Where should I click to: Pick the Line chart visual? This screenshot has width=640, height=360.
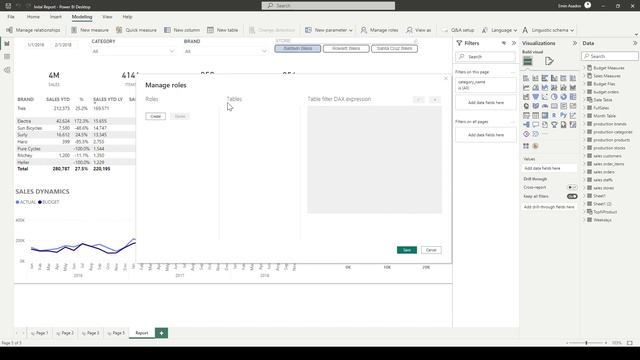point(526,87)
